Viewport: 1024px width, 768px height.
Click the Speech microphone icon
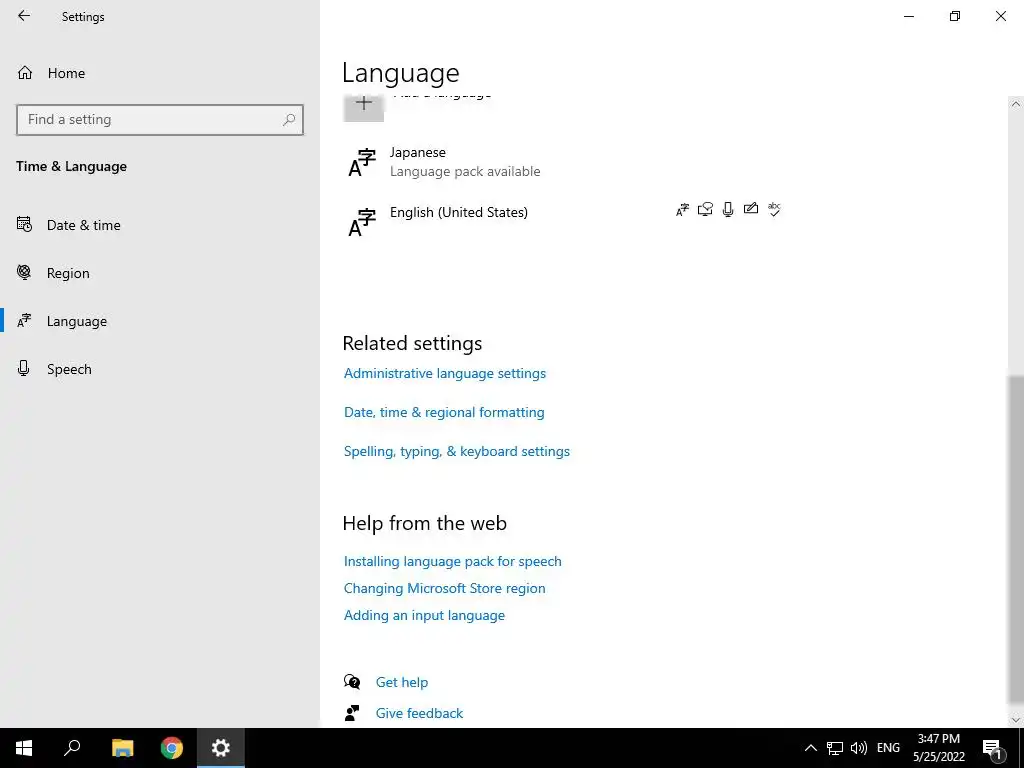(x=24, y=368)
